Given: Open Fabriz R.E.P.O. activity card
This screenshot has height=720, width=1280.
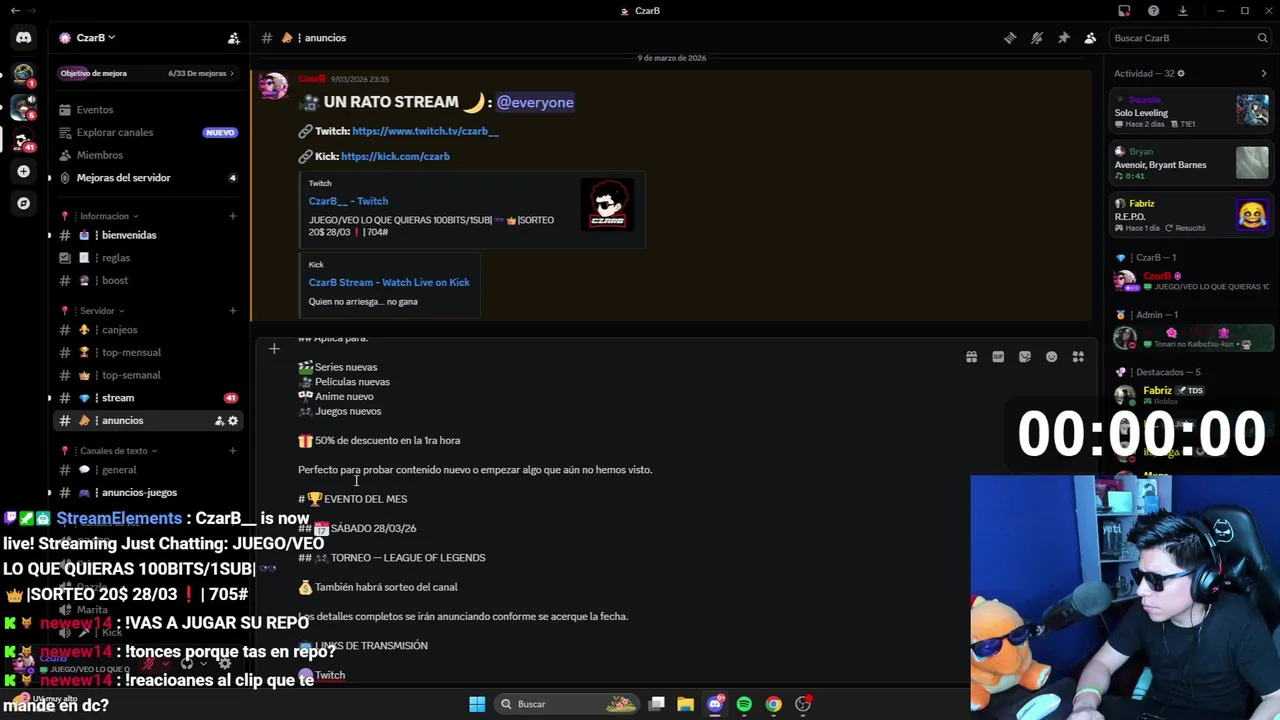Looking at the screenshot, I should 1192,215.
